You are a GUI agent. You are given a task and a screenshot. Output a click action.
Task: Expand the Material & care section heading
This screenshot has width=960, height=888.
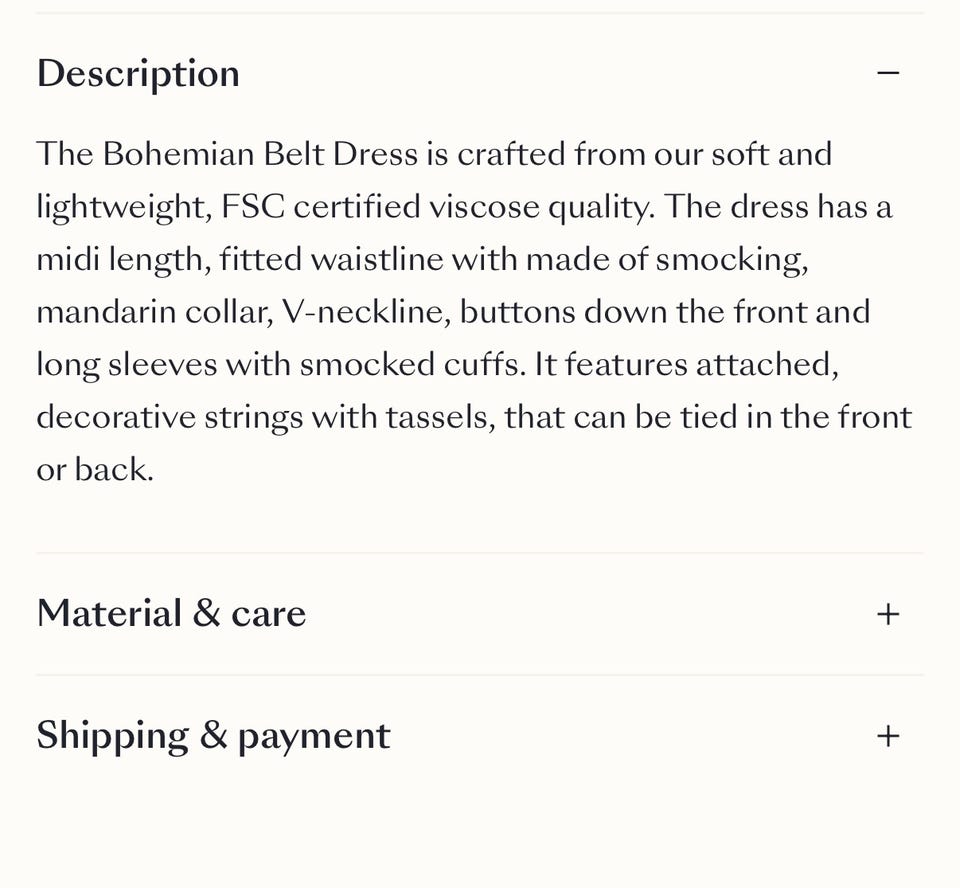[171, 614]
